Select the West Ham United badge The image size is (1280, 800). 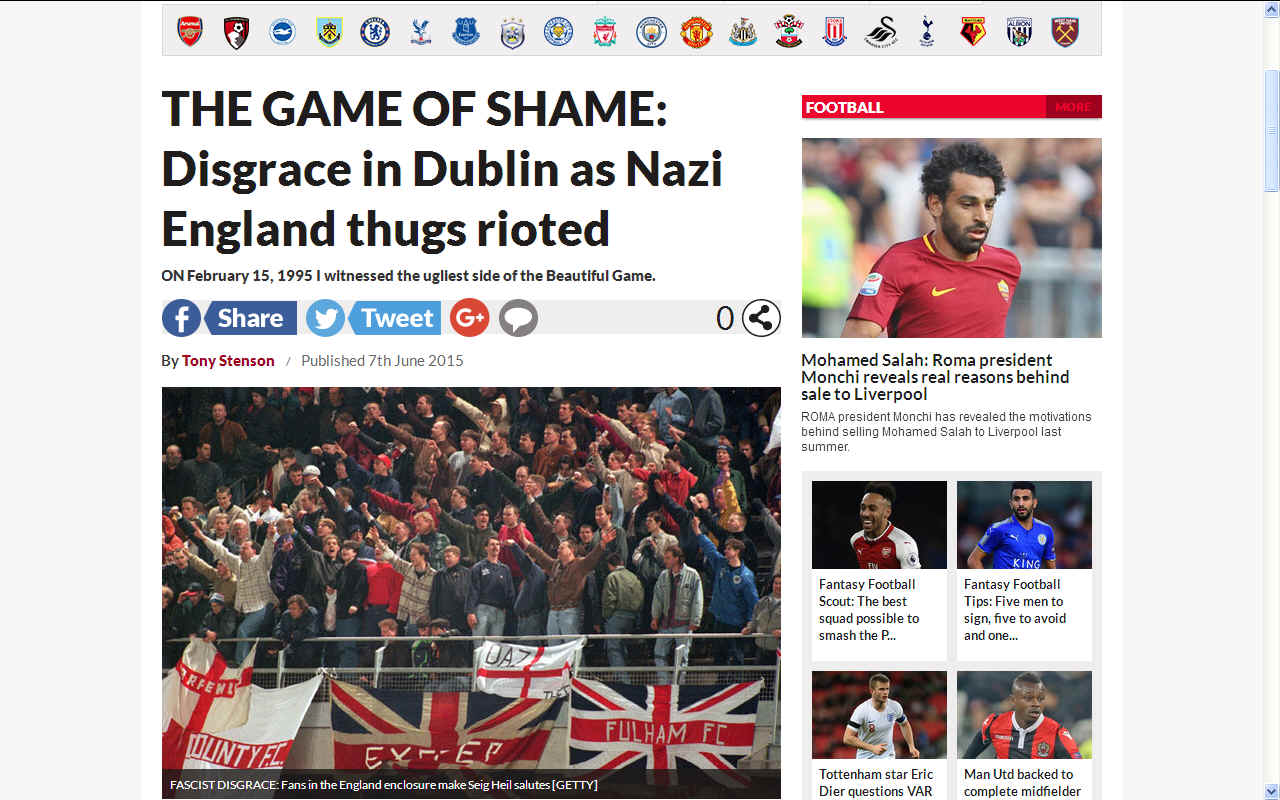[1065, 32]
